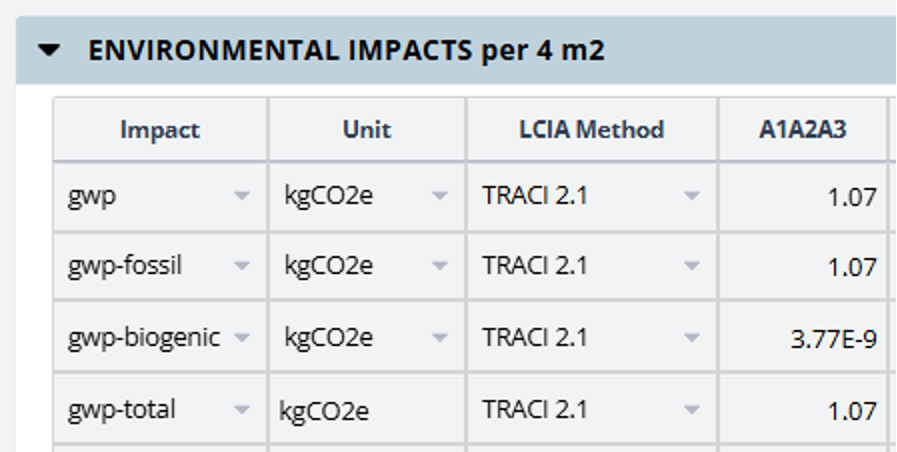Open the unit dropdown in gwp-biogenic row

[439, 338]
